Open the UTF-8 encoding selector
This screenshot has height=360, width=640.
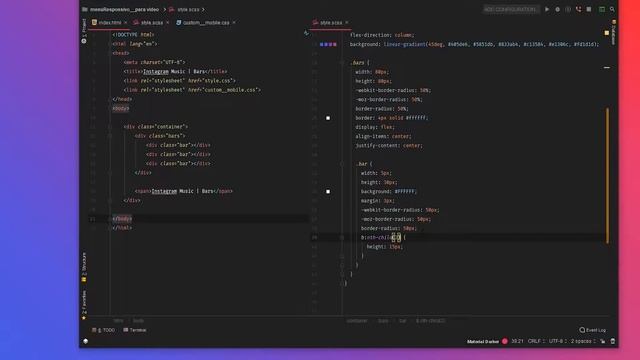coord(558,341)
